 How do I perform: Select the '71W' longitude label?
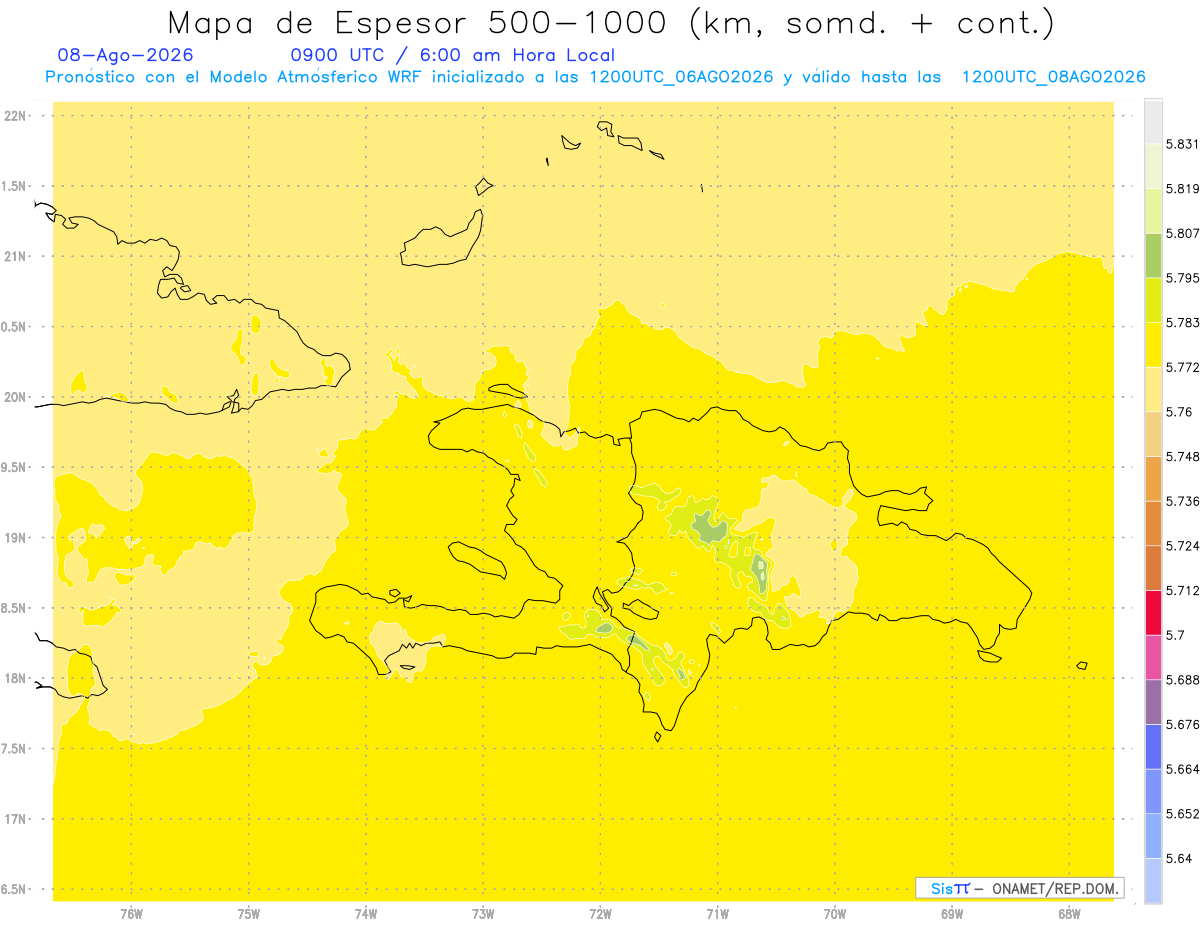pyautogui.click(x=717, y=914)
